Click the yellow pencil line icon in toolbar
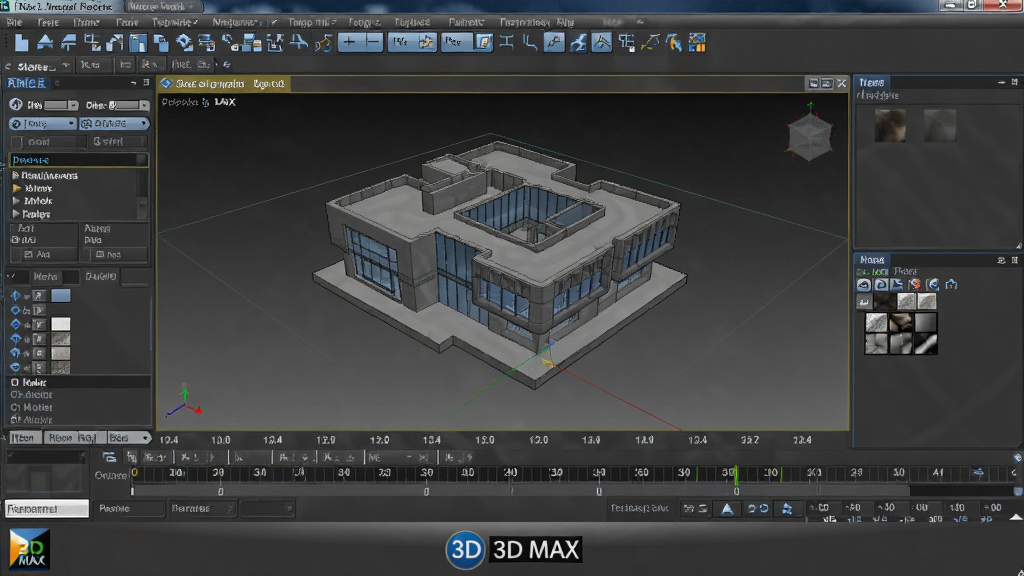This screenshot has height=576, width=1024. pyautogui.click(x=650, y=43)
